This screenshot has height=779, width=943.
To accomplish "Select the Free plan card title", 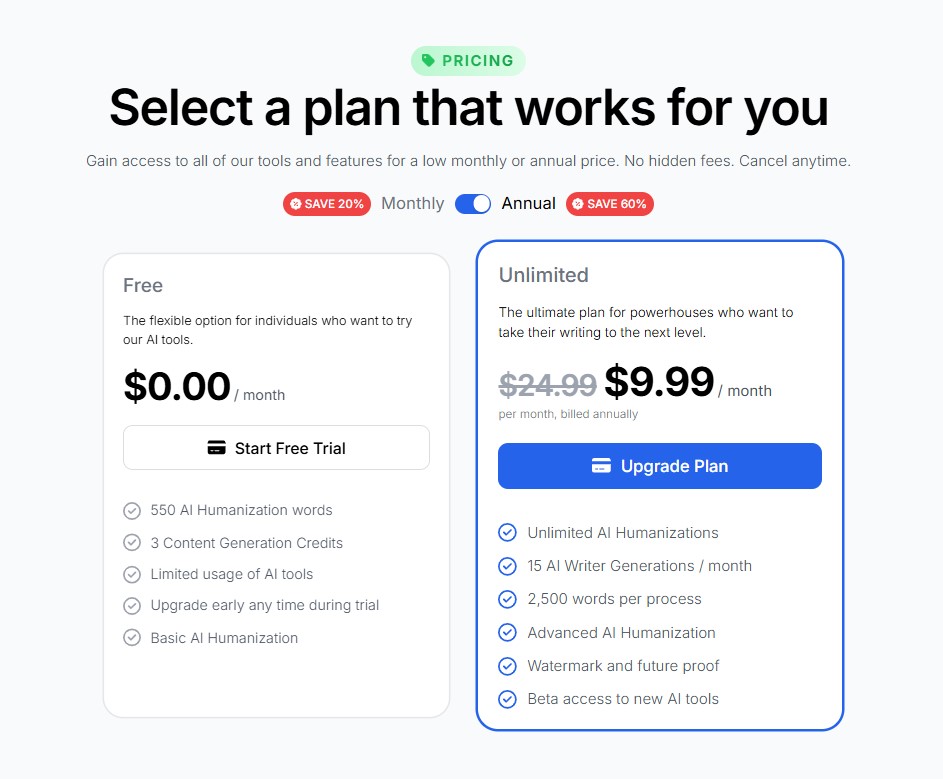I will [143, 286].
